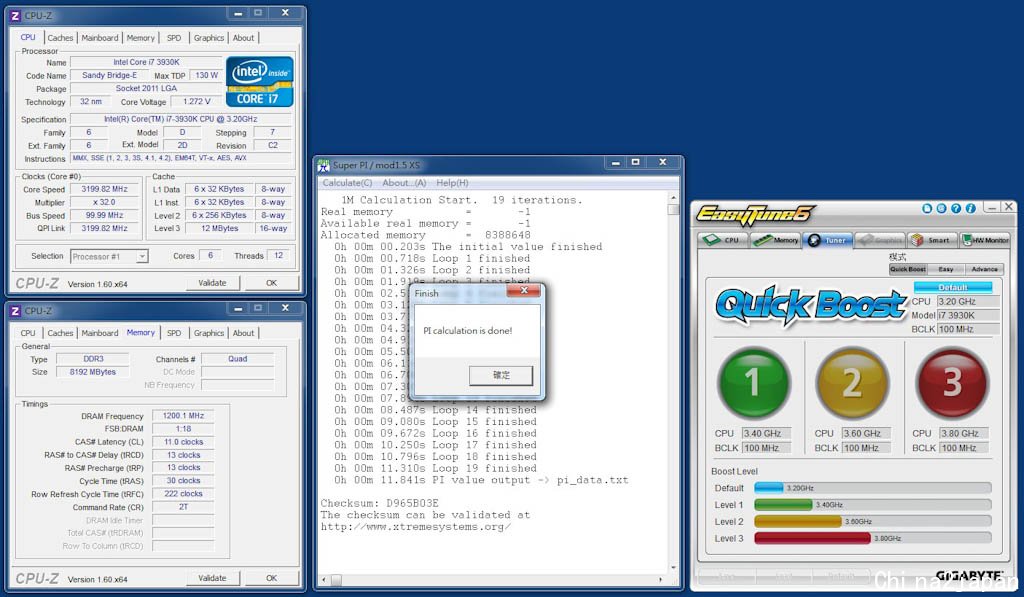Open the Help(H) menu in Super PI
Viewport: 1024px width, 597px height.
(452, 183)
